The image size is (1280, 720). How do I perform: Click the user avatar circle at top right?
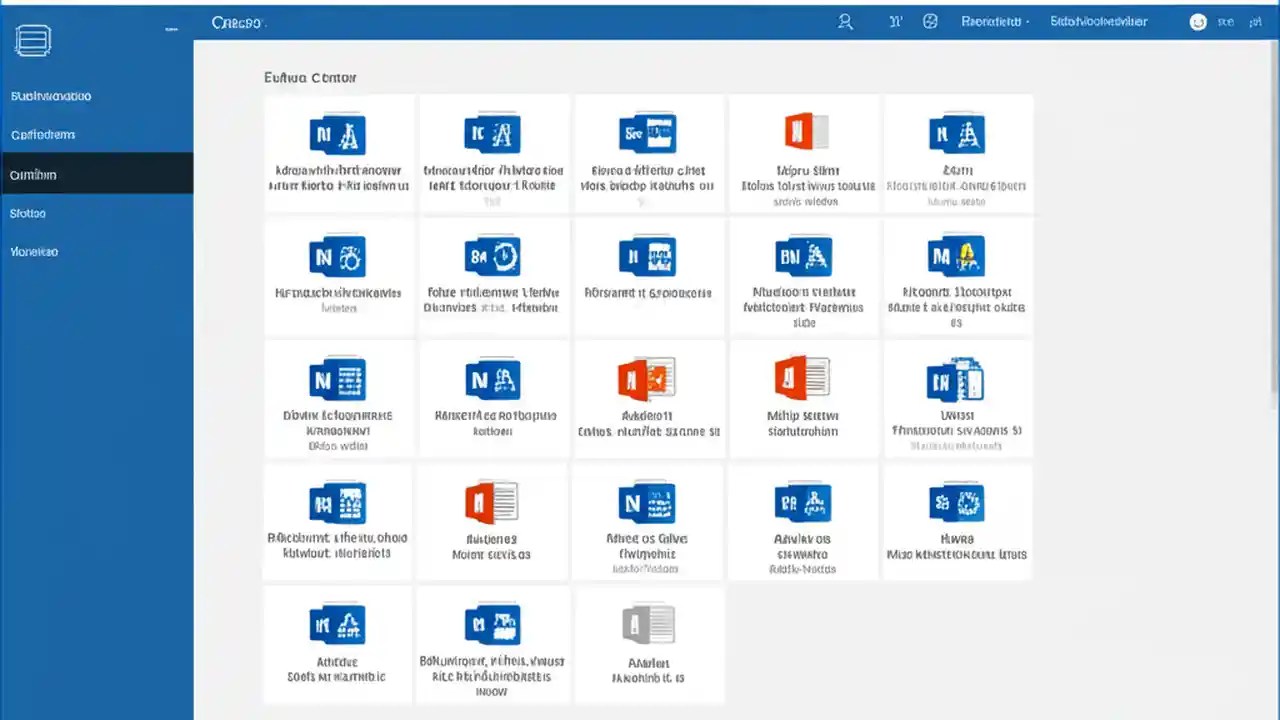pos(1198,21)
